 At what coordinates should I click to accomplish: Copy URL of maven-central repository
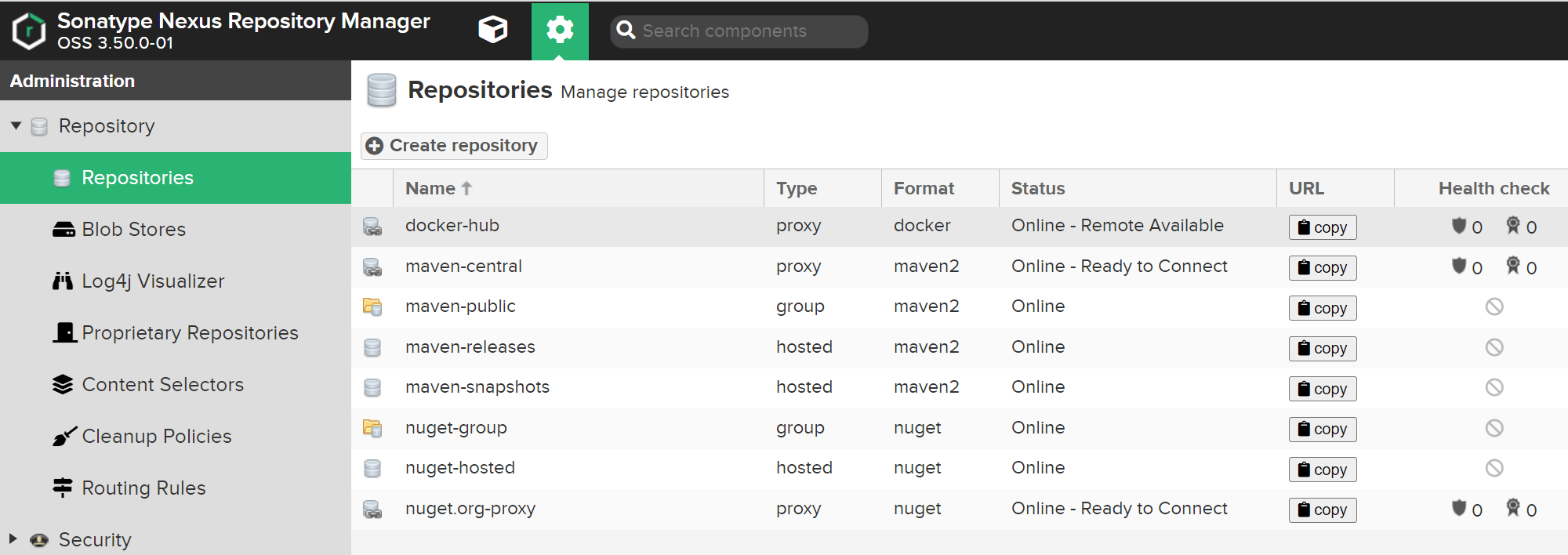pos(1323,268)
